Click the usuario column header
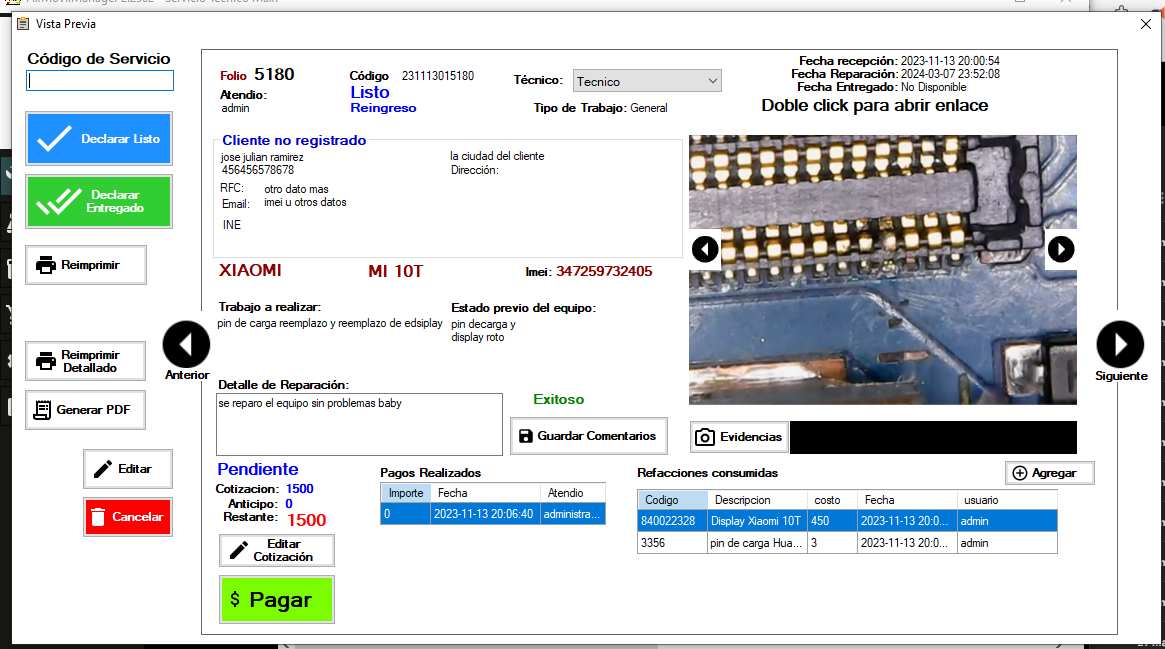The height and width of the screenshot is (649, 1165). click(x=1007, y=500)
